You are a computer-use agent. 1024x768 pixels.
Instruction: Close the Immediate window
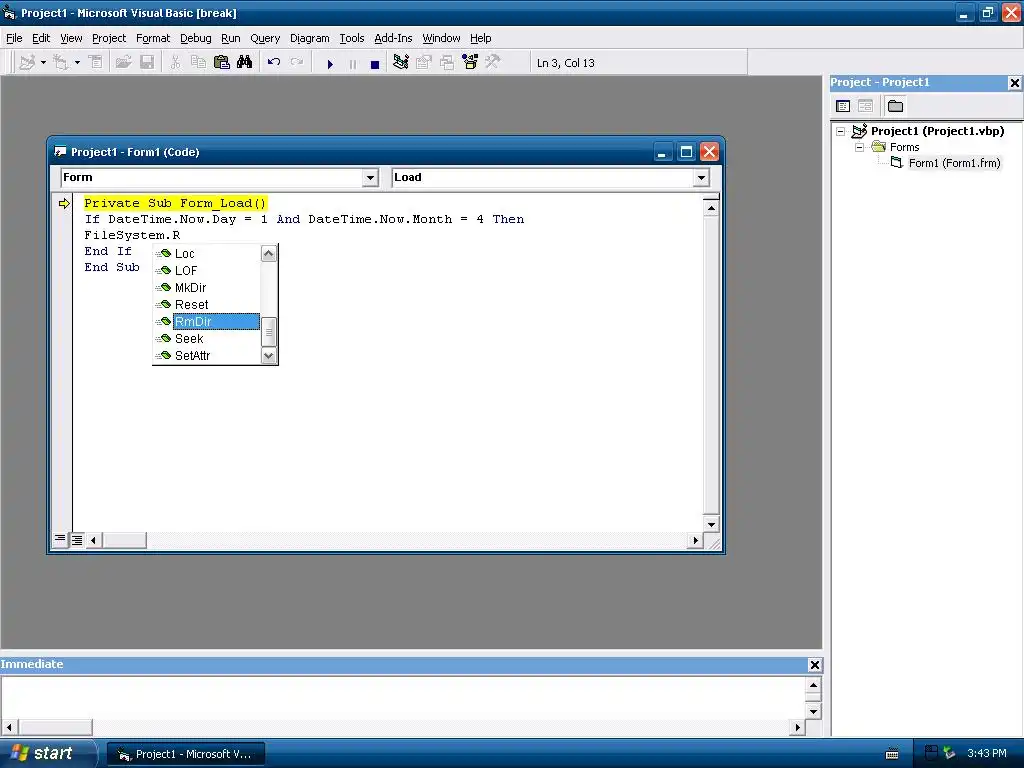point(814,665)
